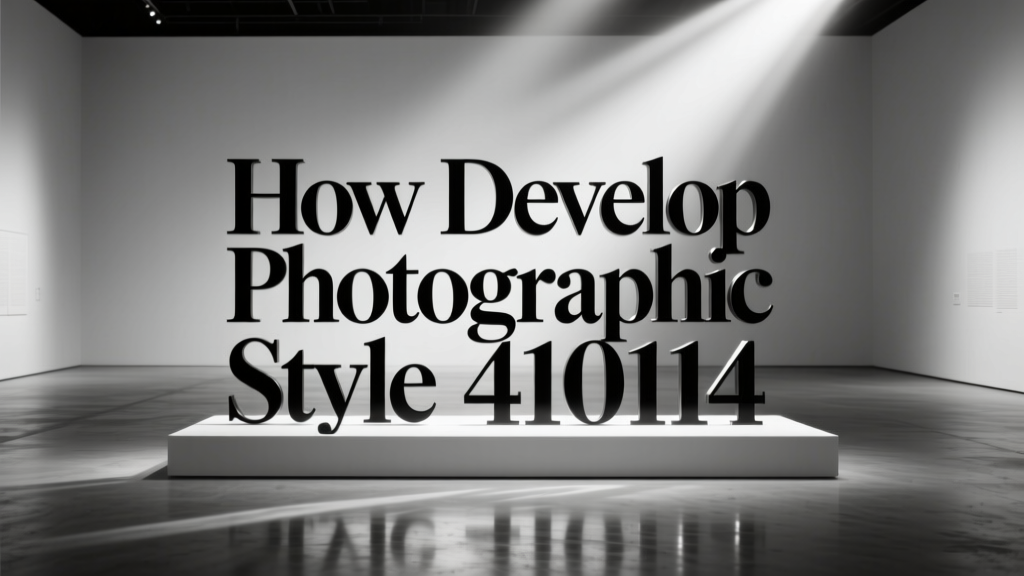
Task: Click the 'How Develop' headline text
Action: pyautogui.click(x=498, y=204)
